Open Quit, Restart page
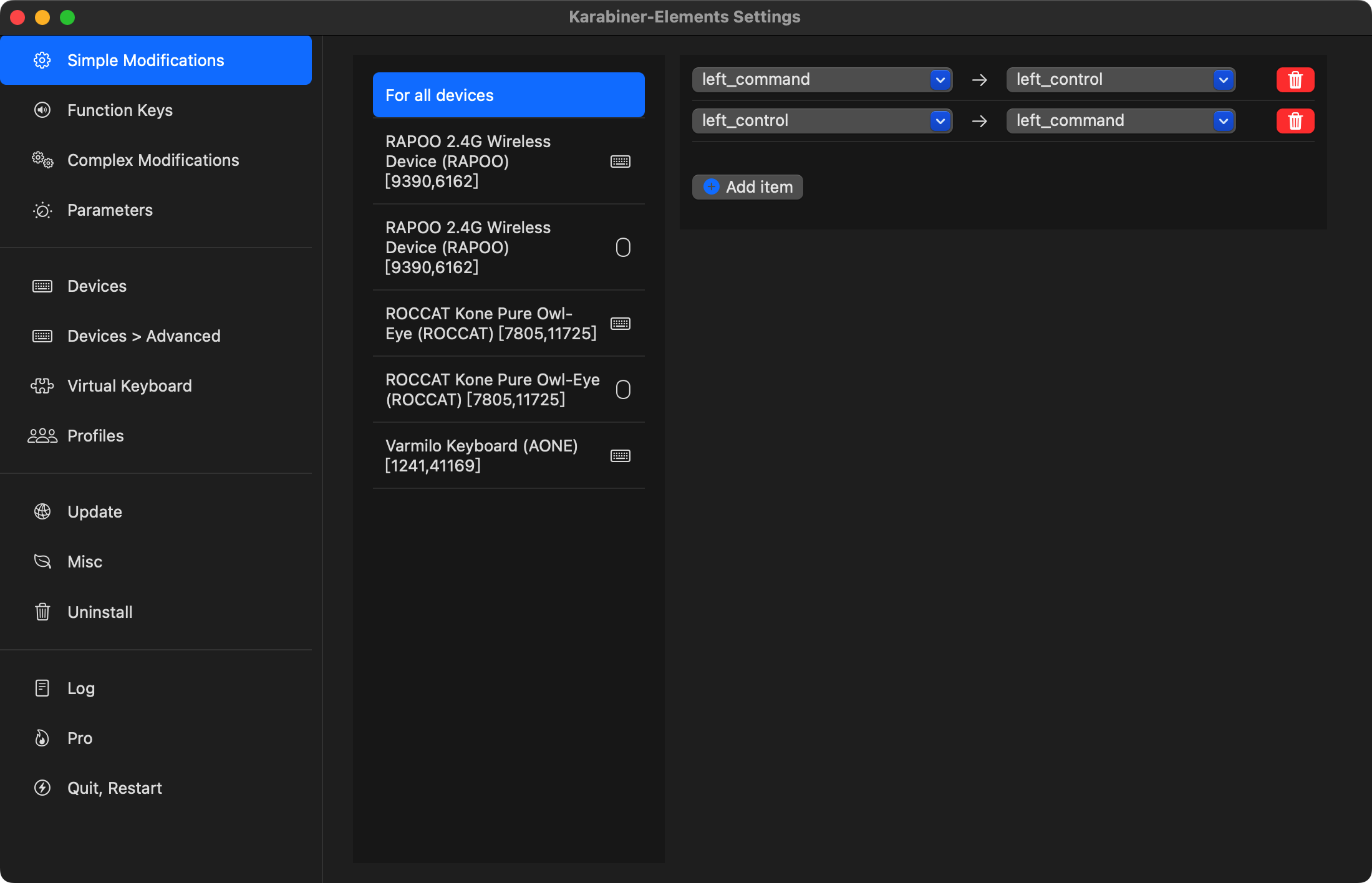The width and height of the screenshot is (1372, 883). tap(156, 788)
